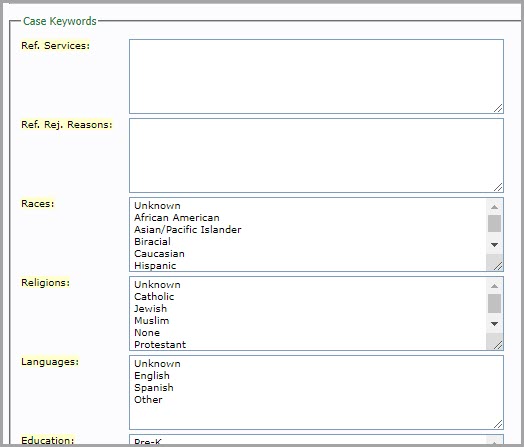Select None in the Religions list
Viewport: 524px width, 447px height.
147,333
